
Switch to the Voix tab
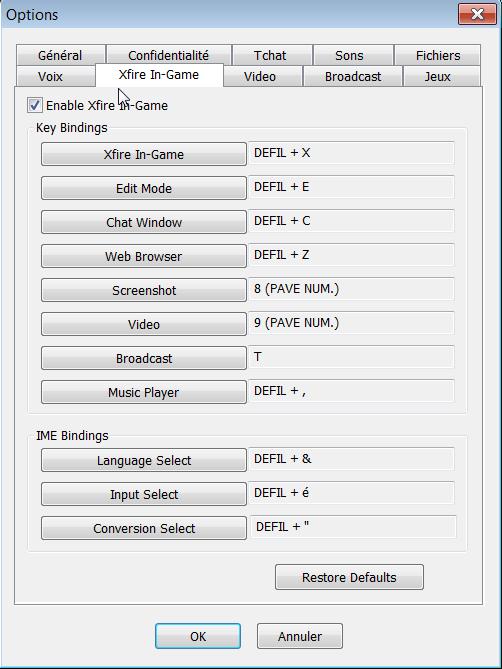pyautogui.click(x=55, y=76)
